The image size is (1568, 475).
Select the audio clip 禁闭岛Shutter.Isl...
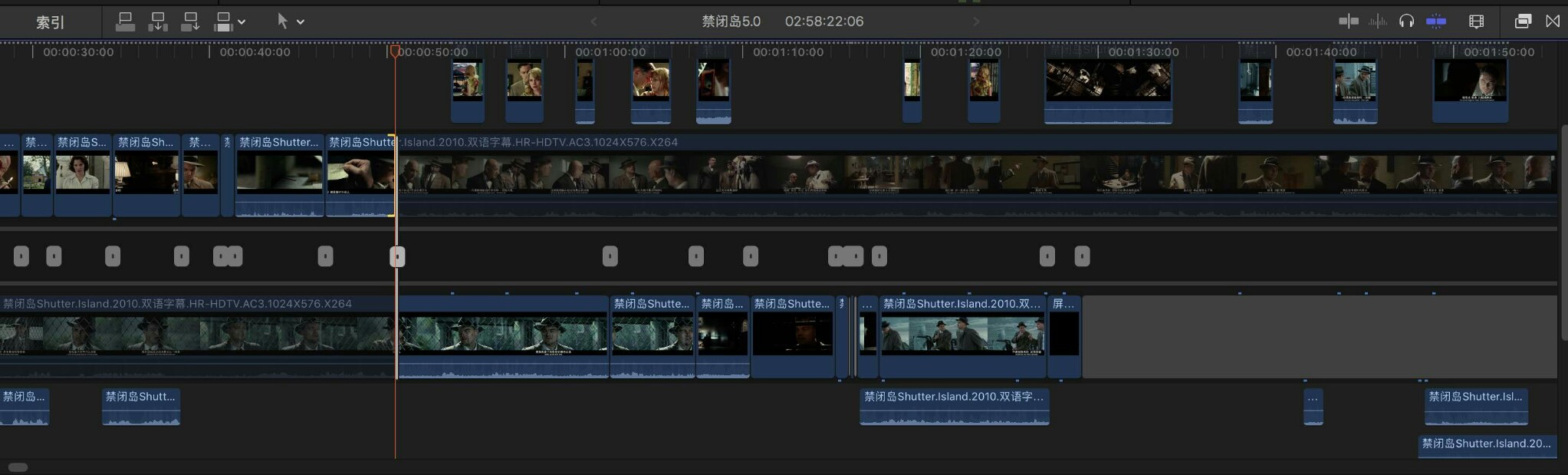point(1476,407)
